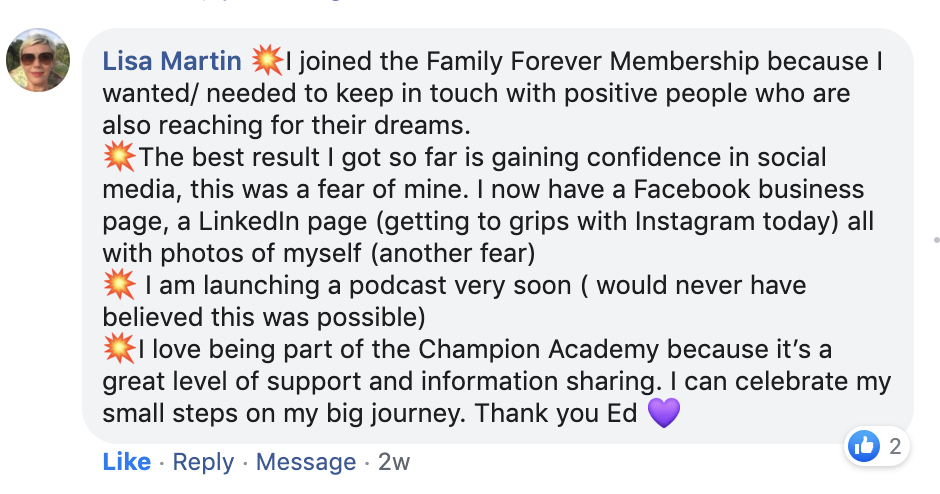The image size is (940, 494).
Task: Click the emoji before "I love being part"
Action: (x=120, y=349)
